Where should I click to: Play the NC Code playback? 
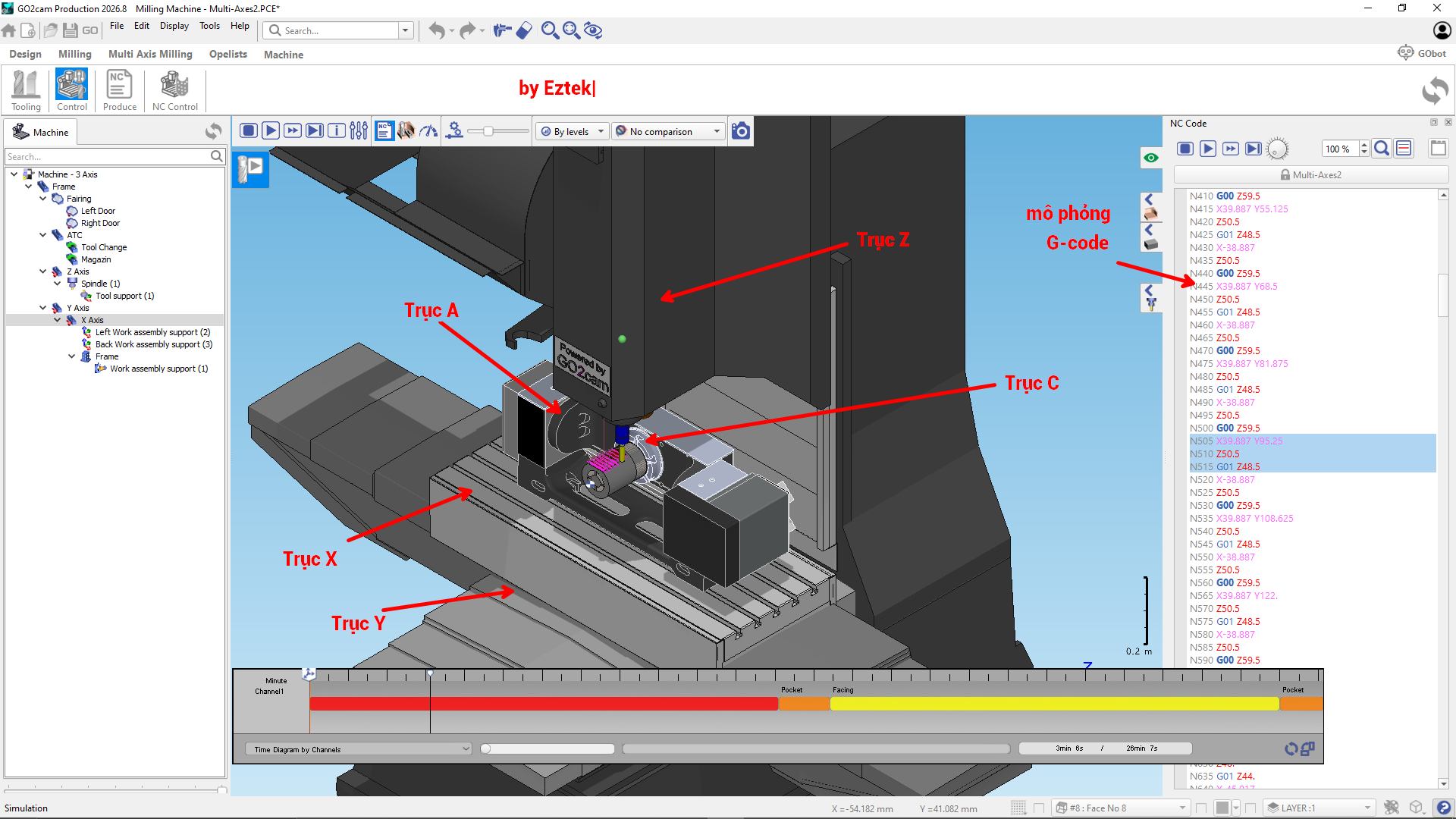pyautogui.click(x=1208, y=149)
